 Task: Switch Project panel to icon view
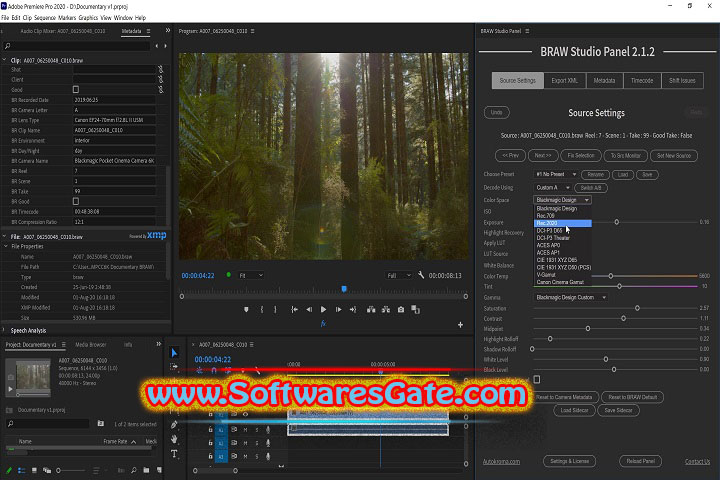click(34, 470)
